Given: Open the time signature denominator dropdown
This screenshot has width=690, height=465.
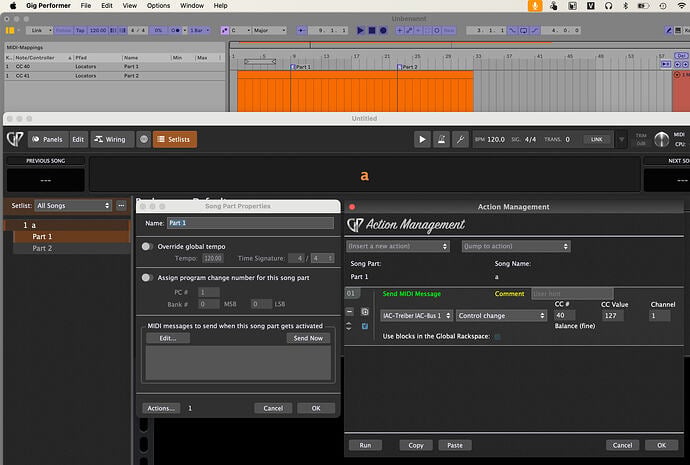Looking at the screenshot, I should pyautogui.click(x=323, y=258).
